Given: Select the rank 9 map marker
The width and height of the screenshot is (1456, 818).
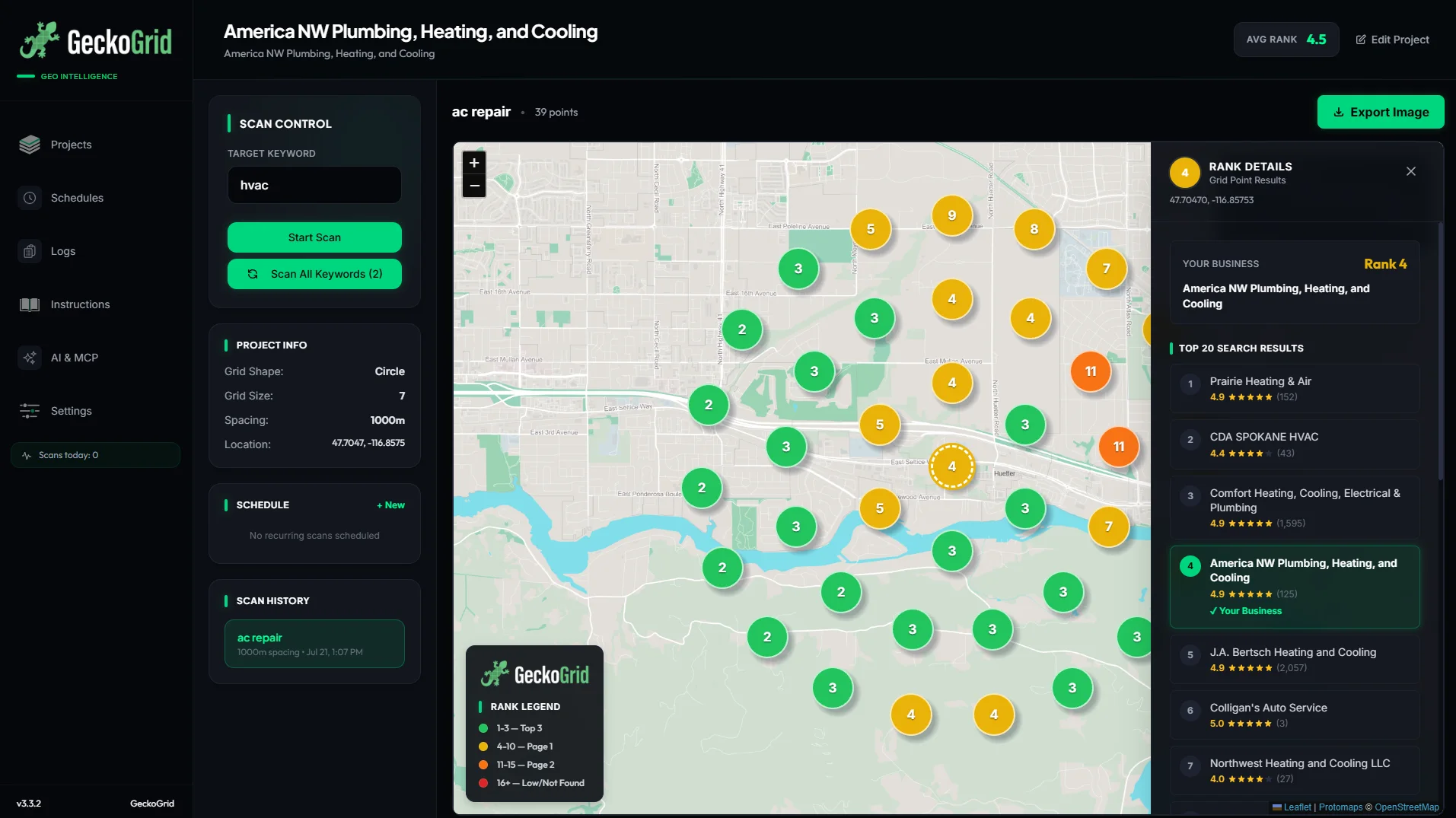Looking at the screenshot, I should 952,215.
